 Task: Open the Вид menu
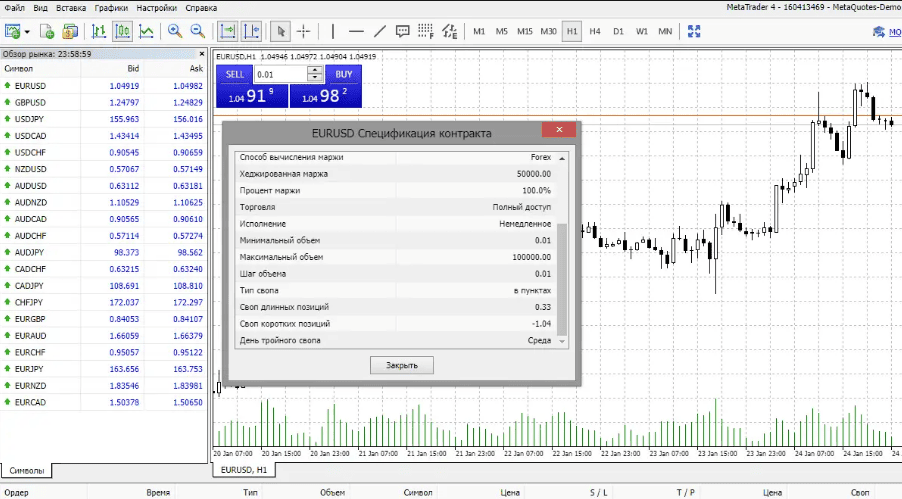click(40, 8)
